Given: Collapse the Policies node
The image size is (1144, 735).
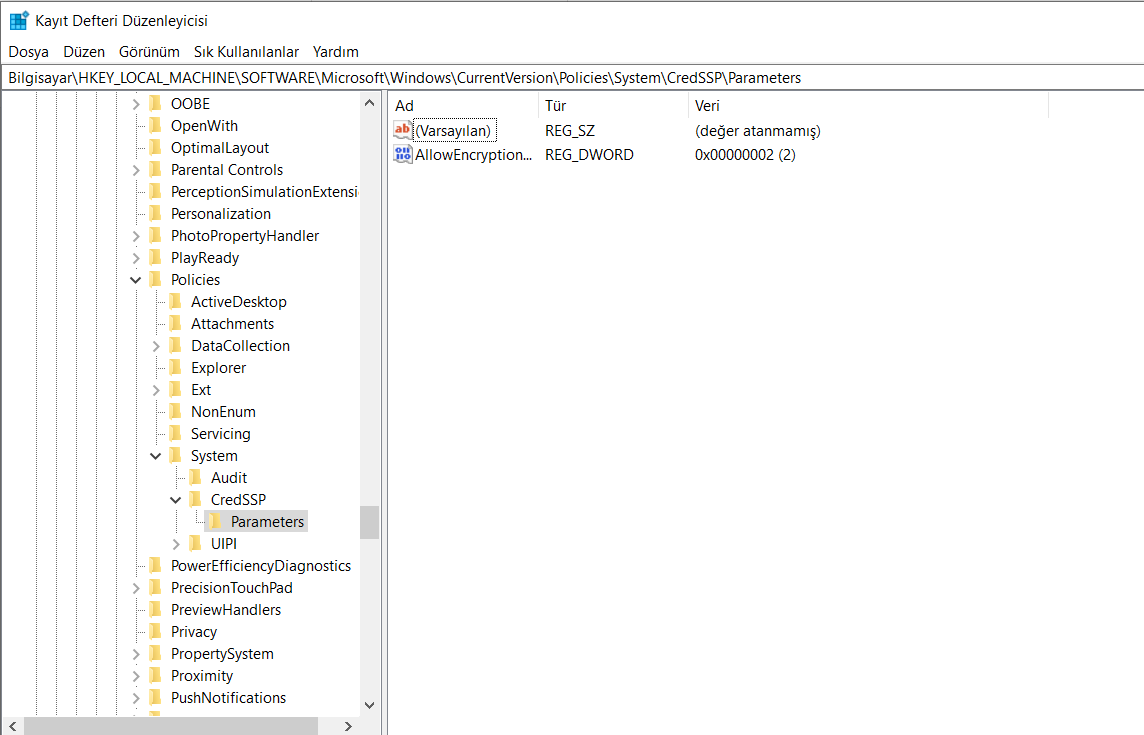Looking at the screenshot, I should coord(136,280).
